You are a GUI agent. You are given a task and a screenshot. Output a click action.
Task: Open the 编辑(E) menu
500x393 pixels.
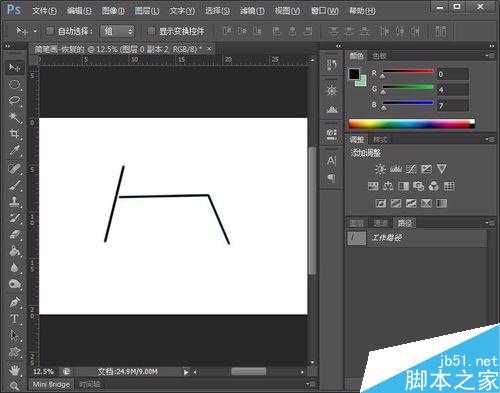coord(79,11)
